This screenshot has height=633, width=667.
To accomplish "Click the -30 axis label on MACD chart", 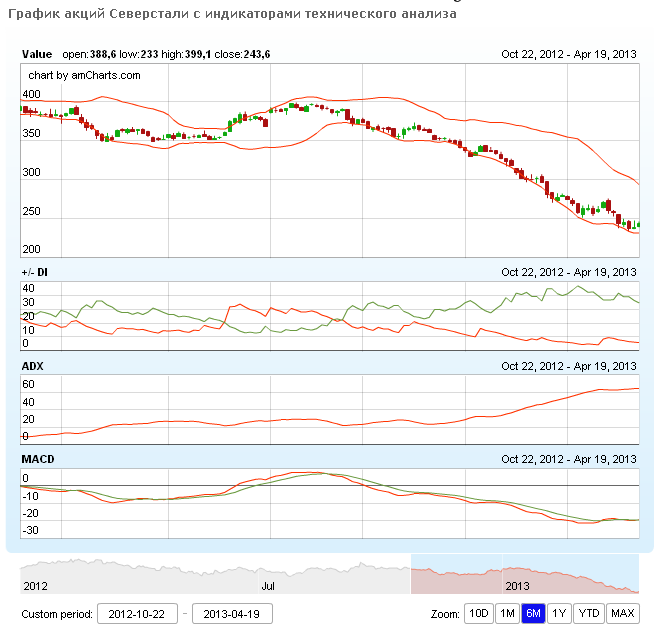I will [30, 530].
